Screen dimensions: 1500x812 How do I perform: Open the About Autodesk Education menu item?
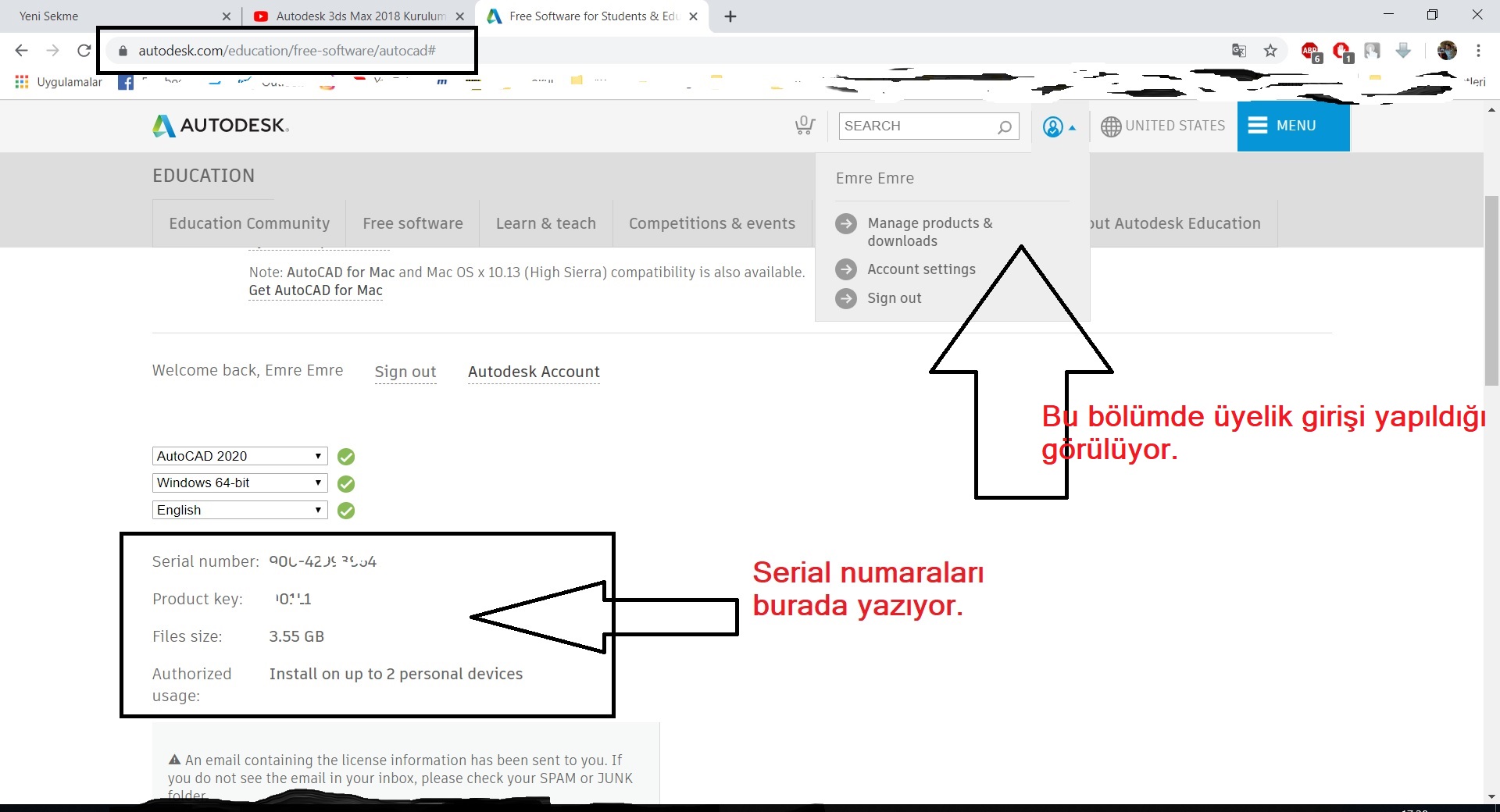[1183, 223]
